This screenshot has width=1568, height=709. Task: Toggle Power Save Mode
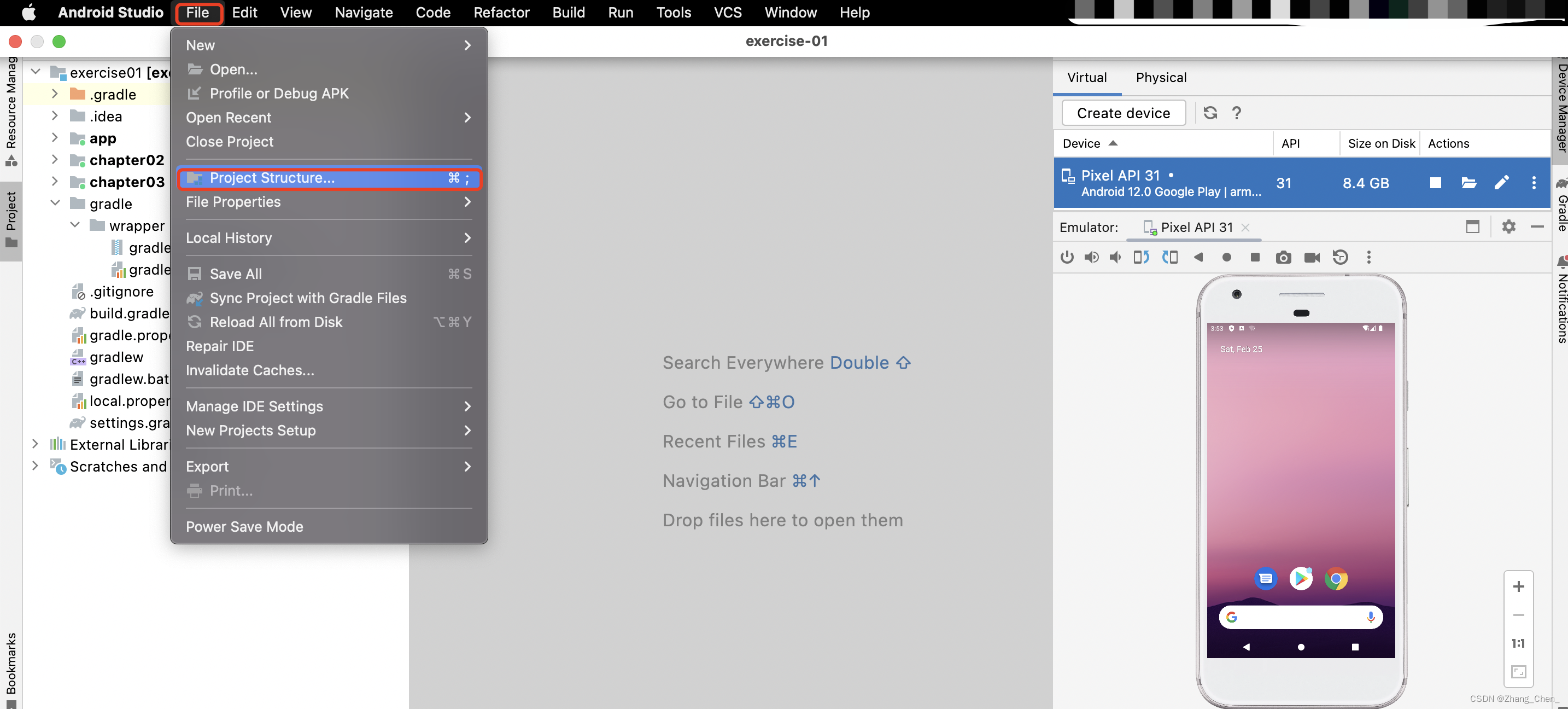pyautogui.click(x=329, y=527)
